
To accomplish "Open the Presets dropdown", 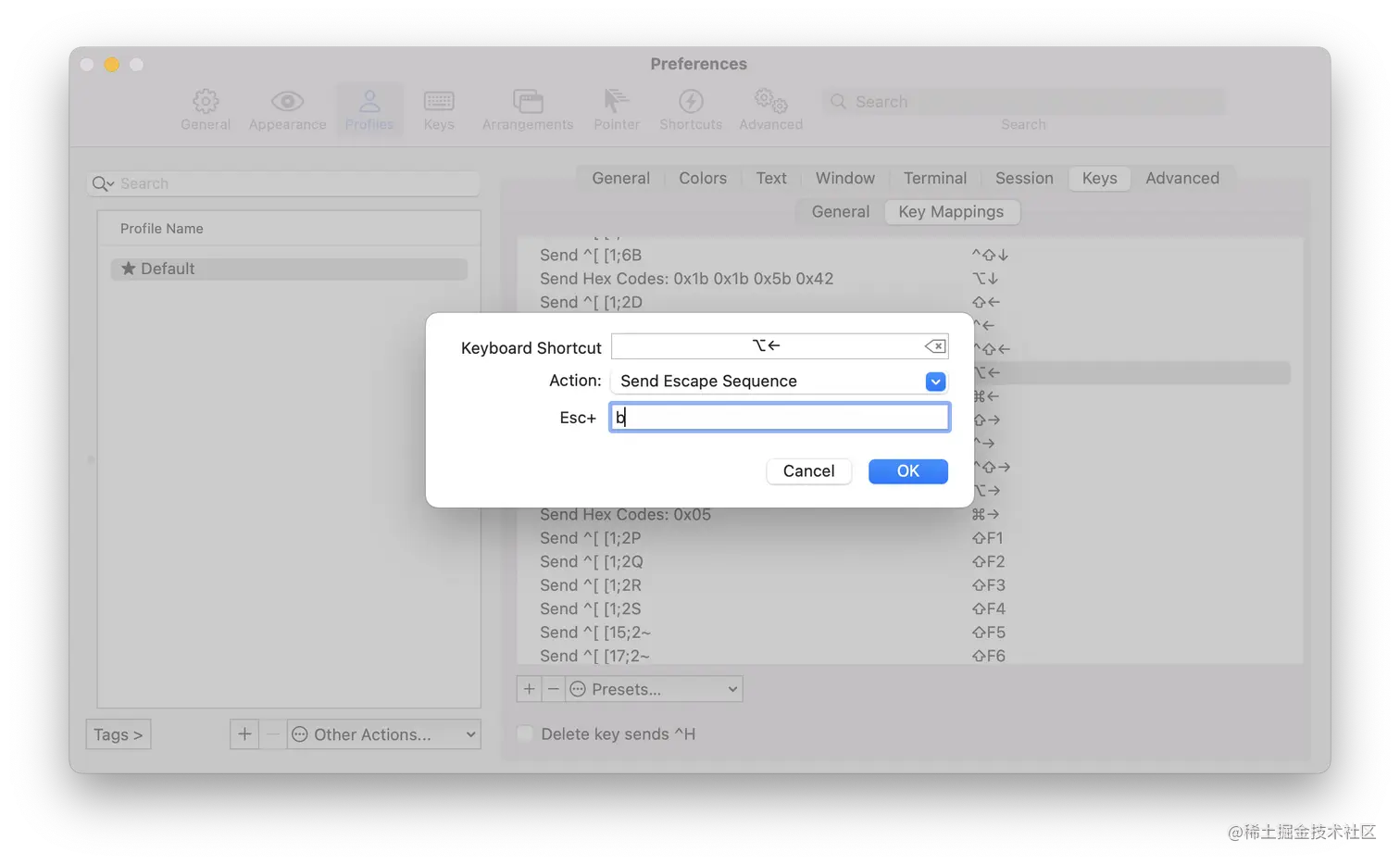I will pyautogui.click(x=654, y=689).
